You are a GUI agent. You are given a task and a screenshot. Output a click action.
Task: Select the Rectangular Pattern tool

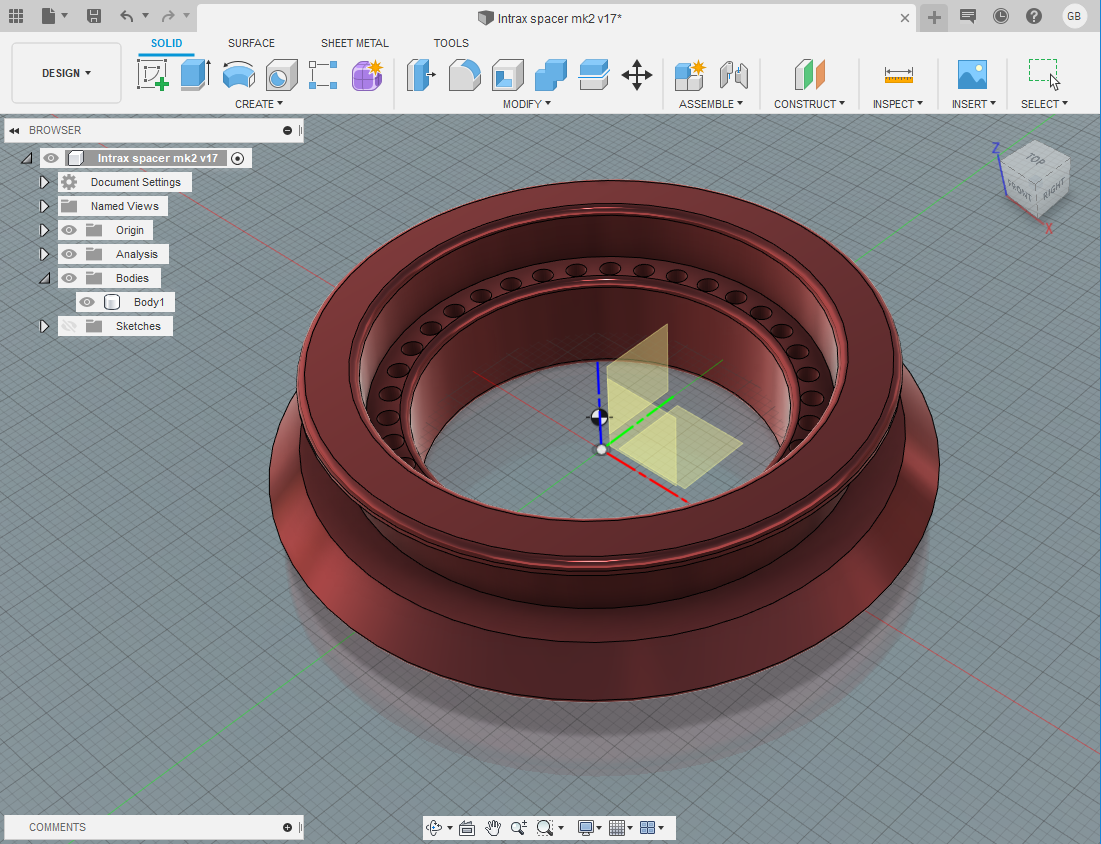point(323,74)
